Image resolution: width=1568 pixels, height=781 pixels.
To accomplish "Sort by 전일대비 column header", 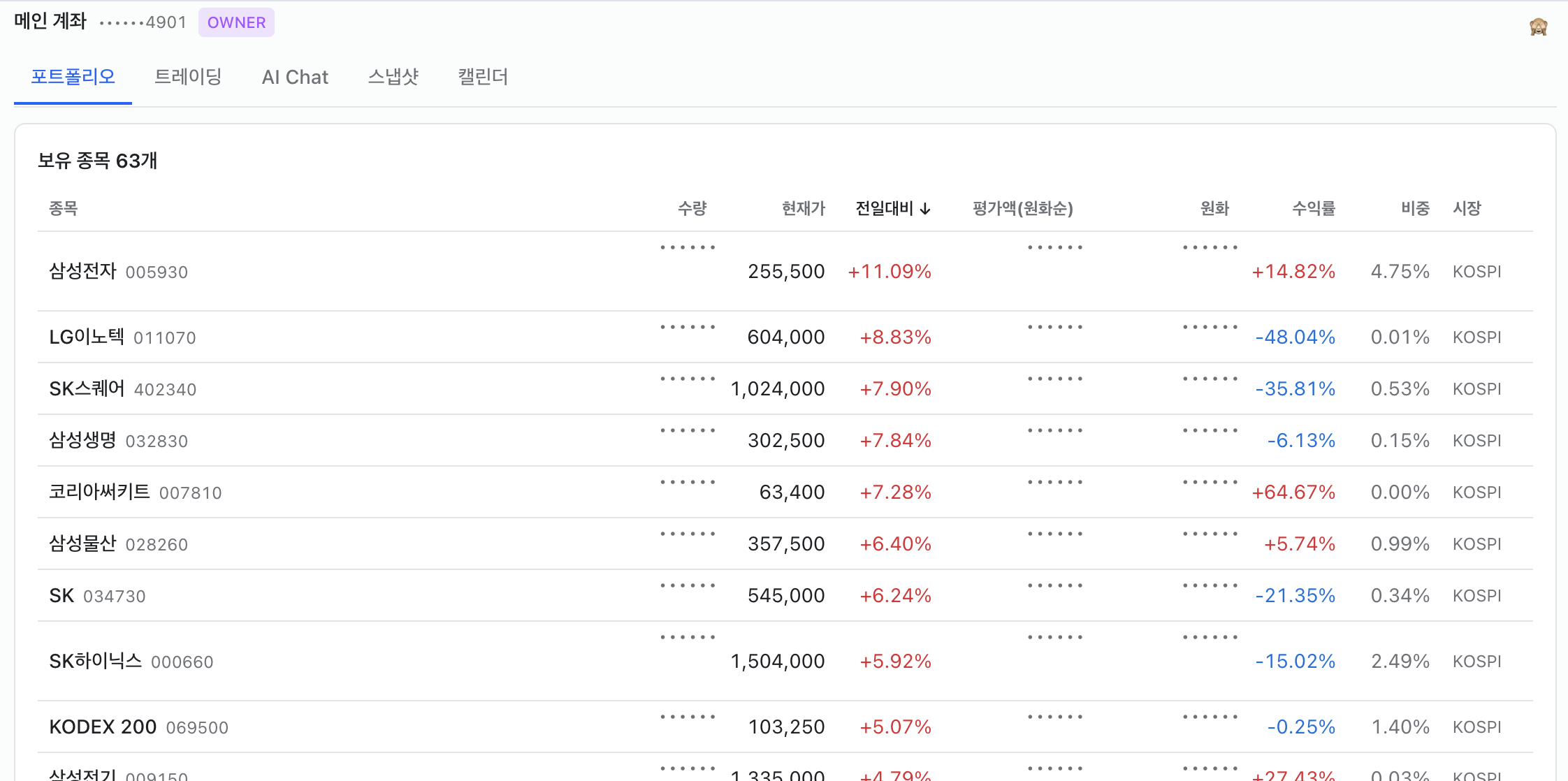I will [892, 208].
